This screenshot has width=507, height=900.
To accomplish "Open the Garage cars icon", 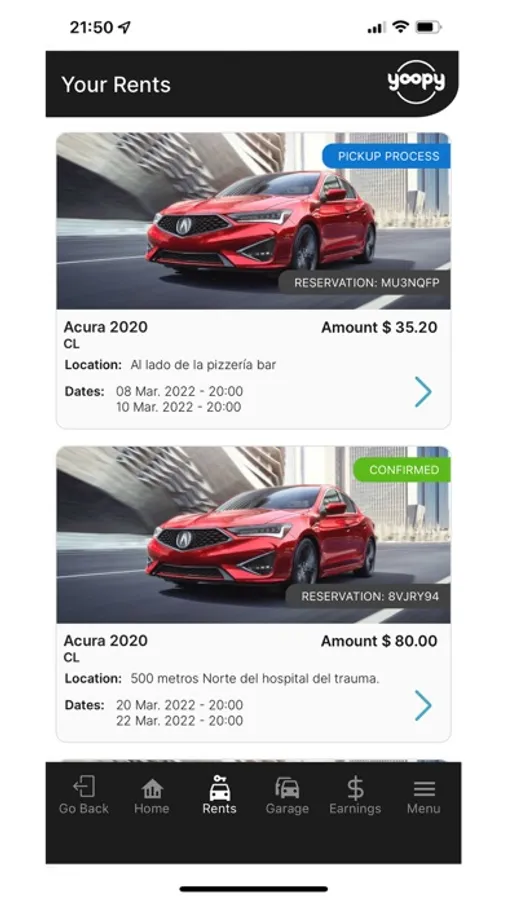I will [287, 788].
